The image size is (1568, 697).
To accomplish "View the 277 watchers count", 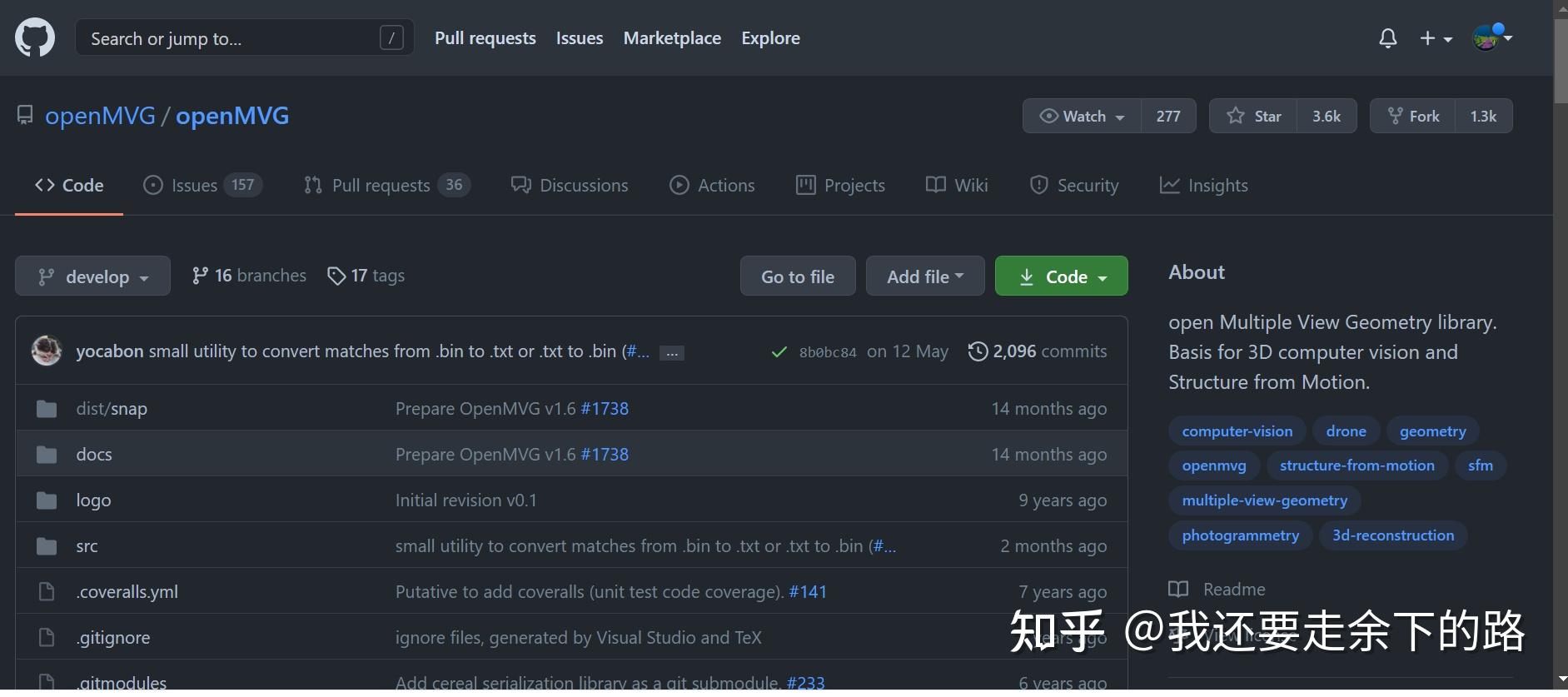I will click(1168, 116).
